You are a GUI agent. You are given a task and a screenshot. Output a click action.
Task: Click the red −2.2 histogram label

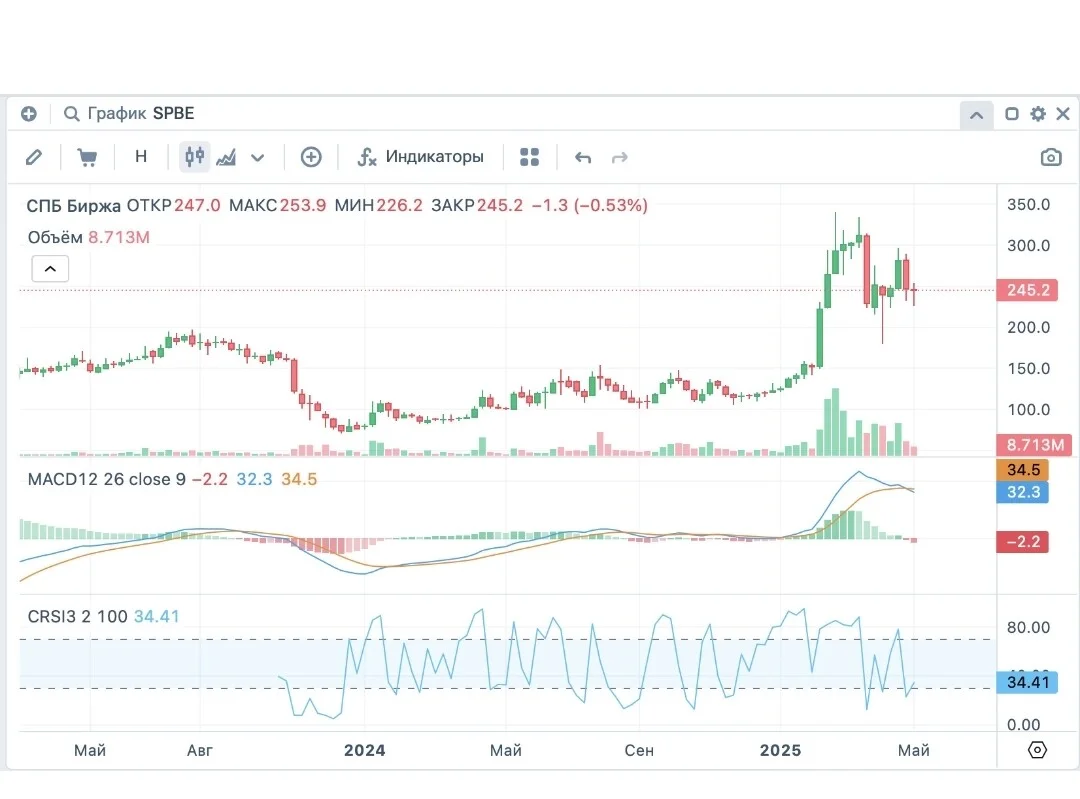coord(1023,541)
